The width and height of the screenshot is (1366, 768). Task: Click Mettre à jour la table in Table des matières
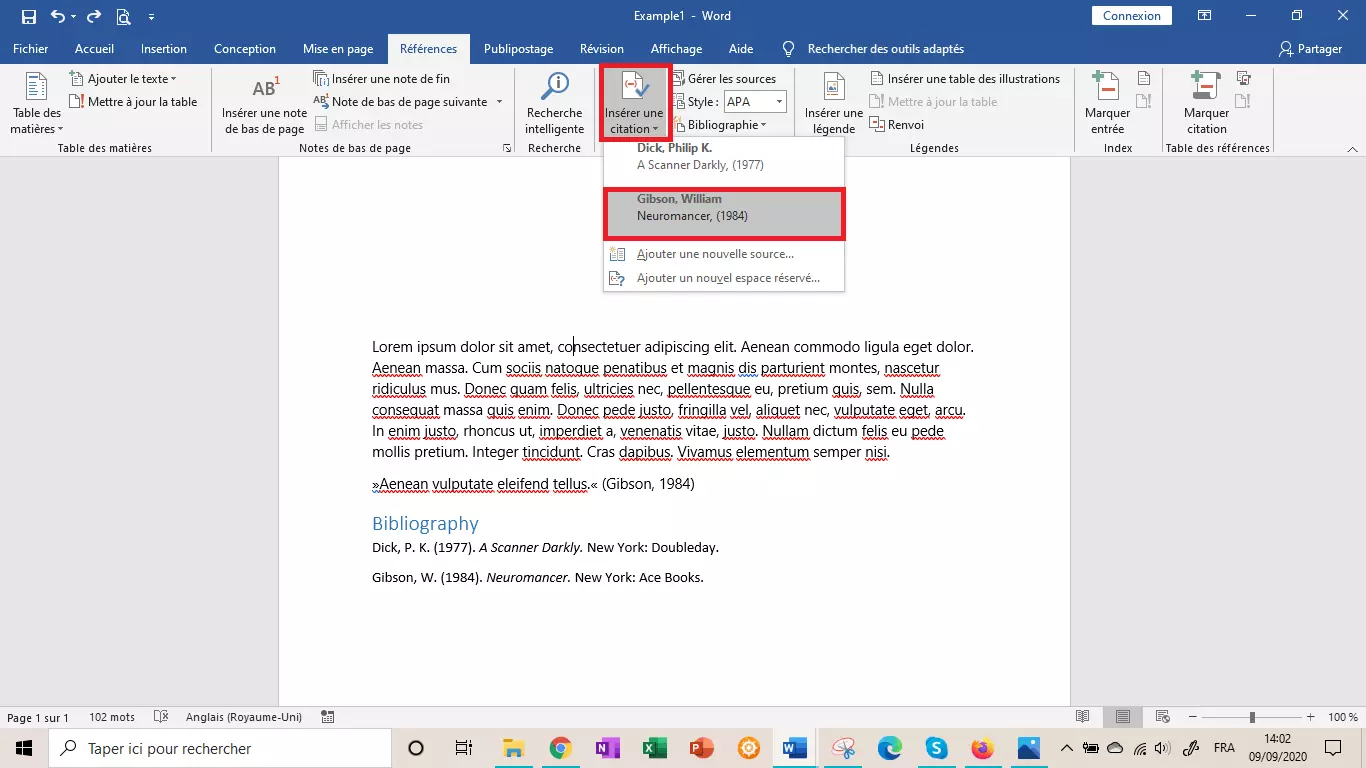[133, 102]
